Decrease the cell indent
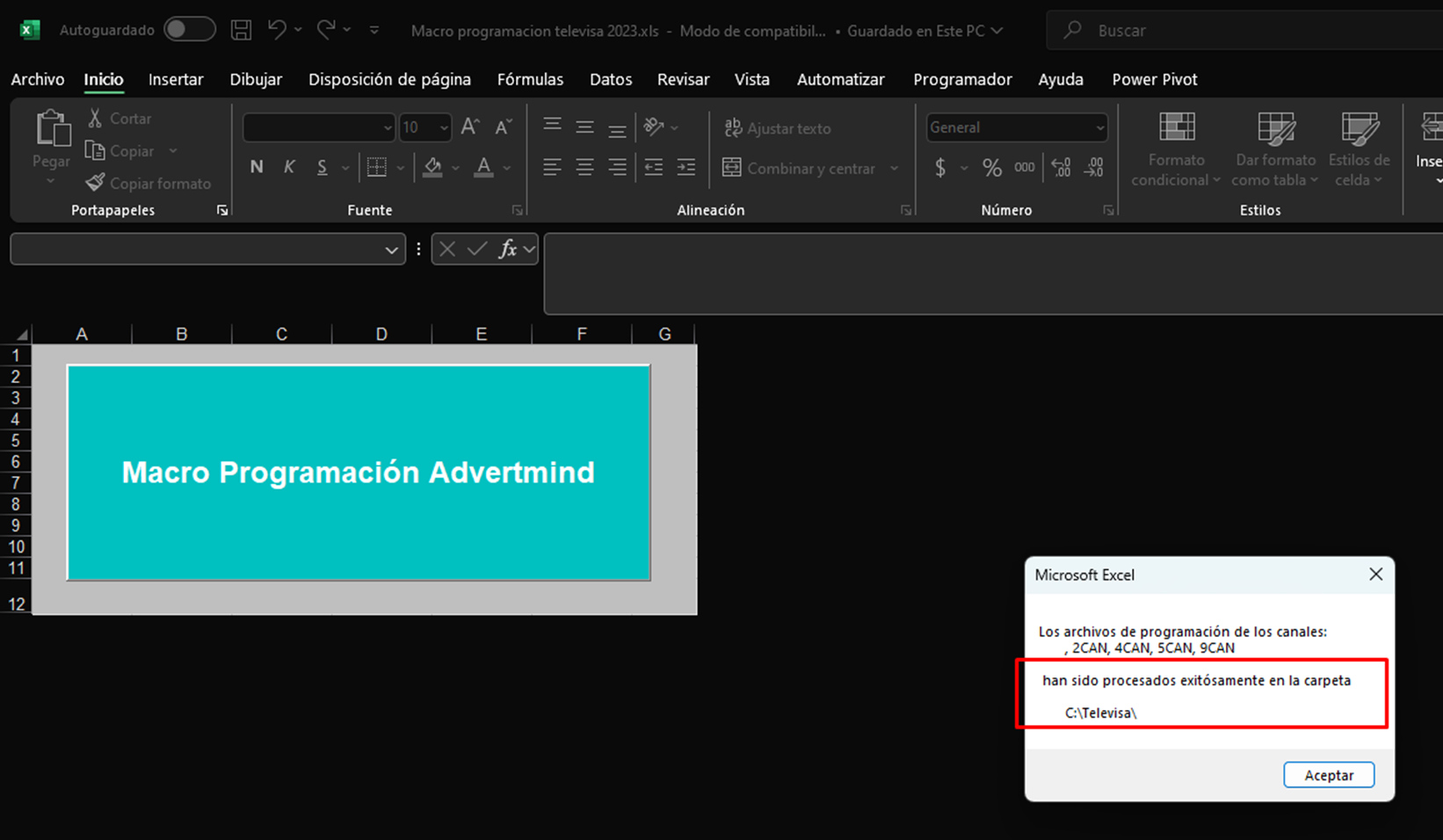The height and width of the screenshot is (840, 1443). coord(654,167)
